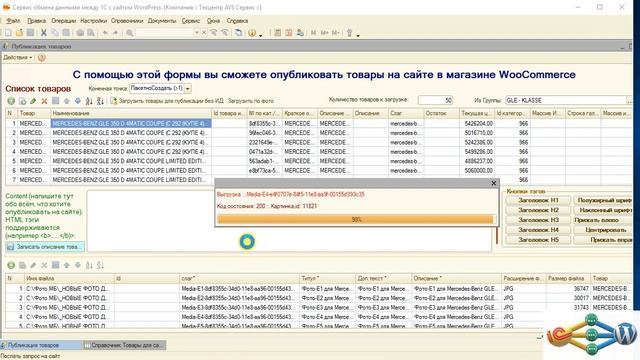Delete row with red X in product toolbar

[44, 101]
